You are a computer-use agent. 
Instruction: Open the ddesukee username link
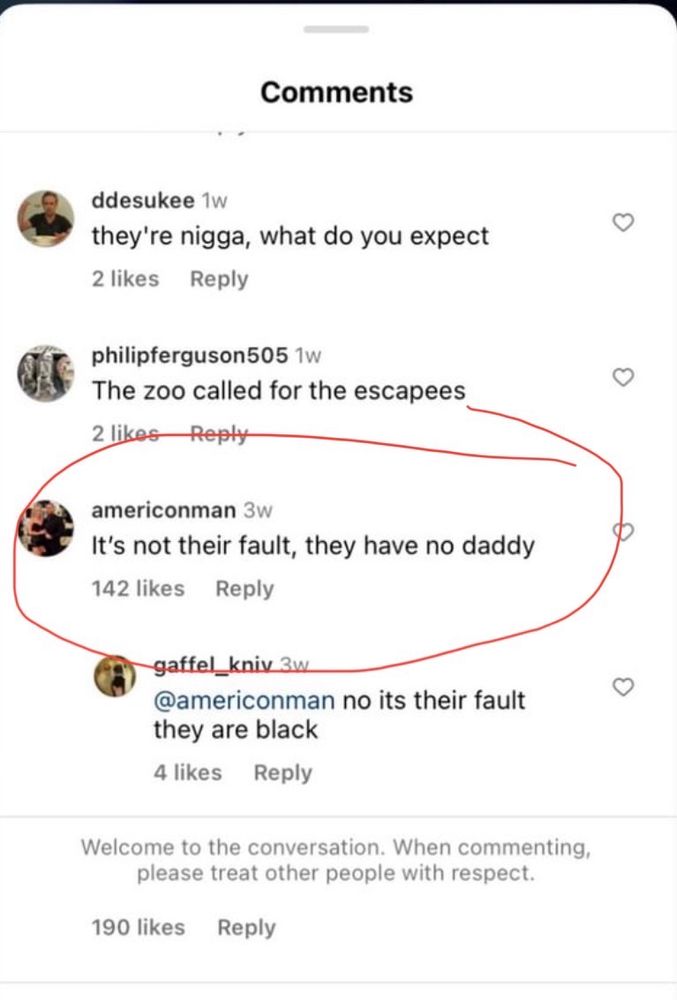click(x=142, y=199)
